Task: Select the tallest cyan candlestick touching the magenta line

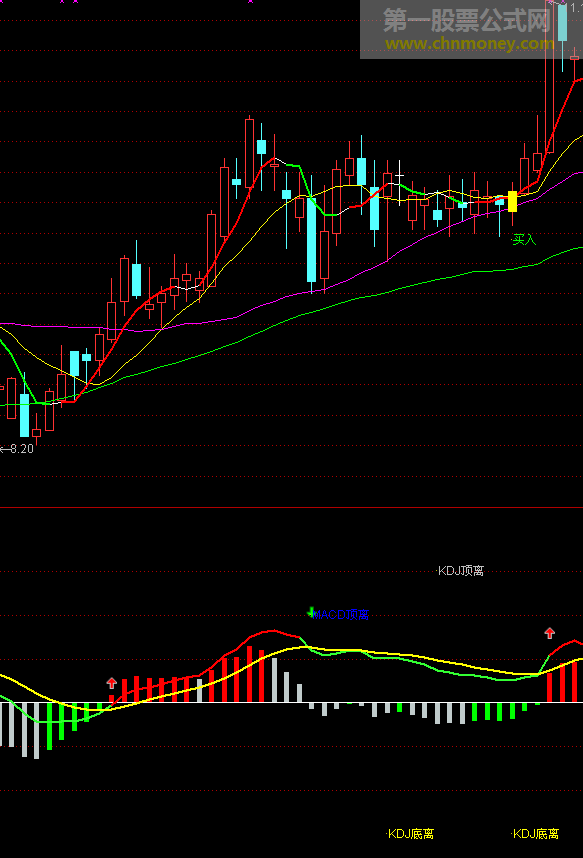Action: [x=311, y=239]
